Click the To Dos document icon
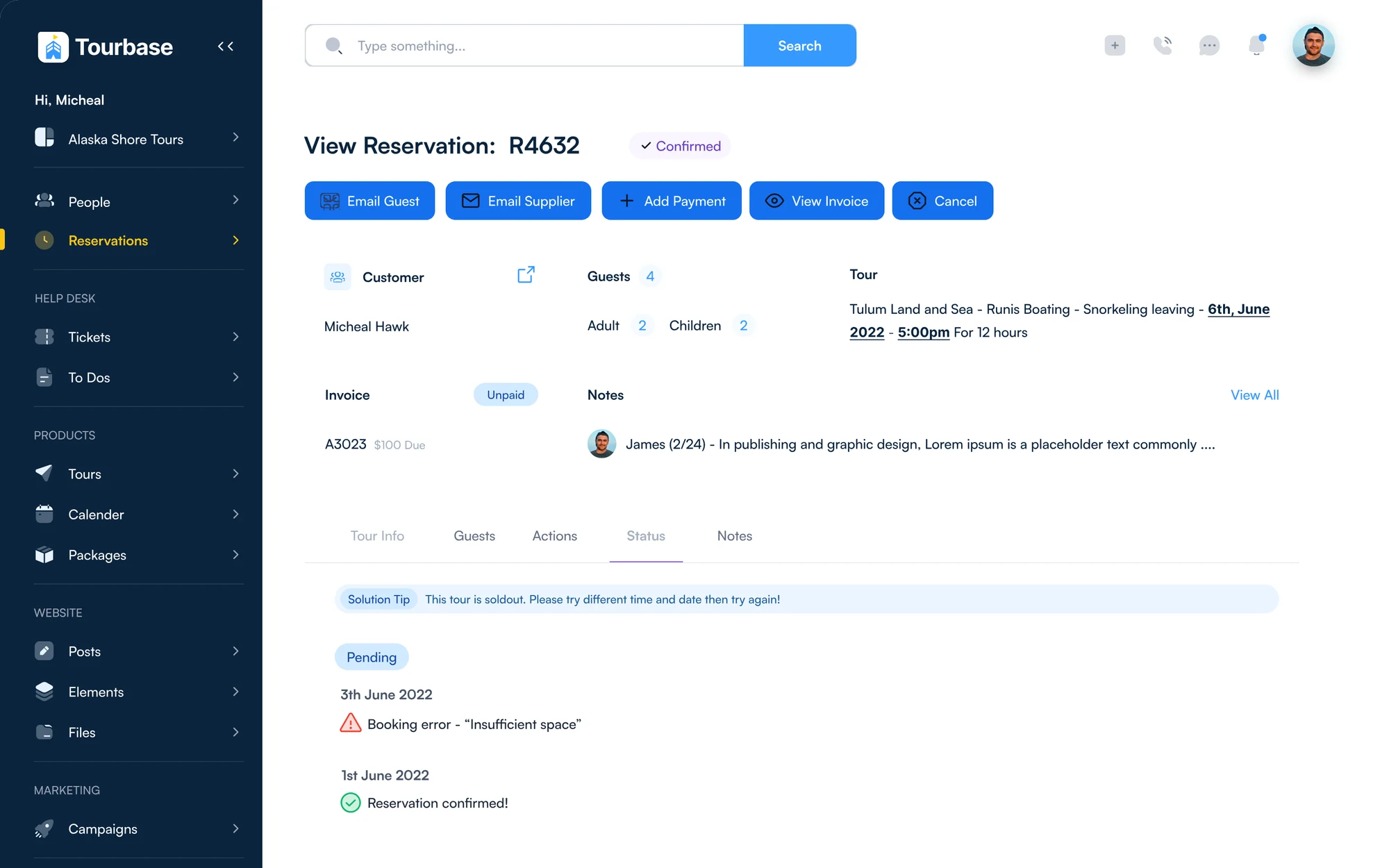This screenshot has height=868, width=1389. 44,377
